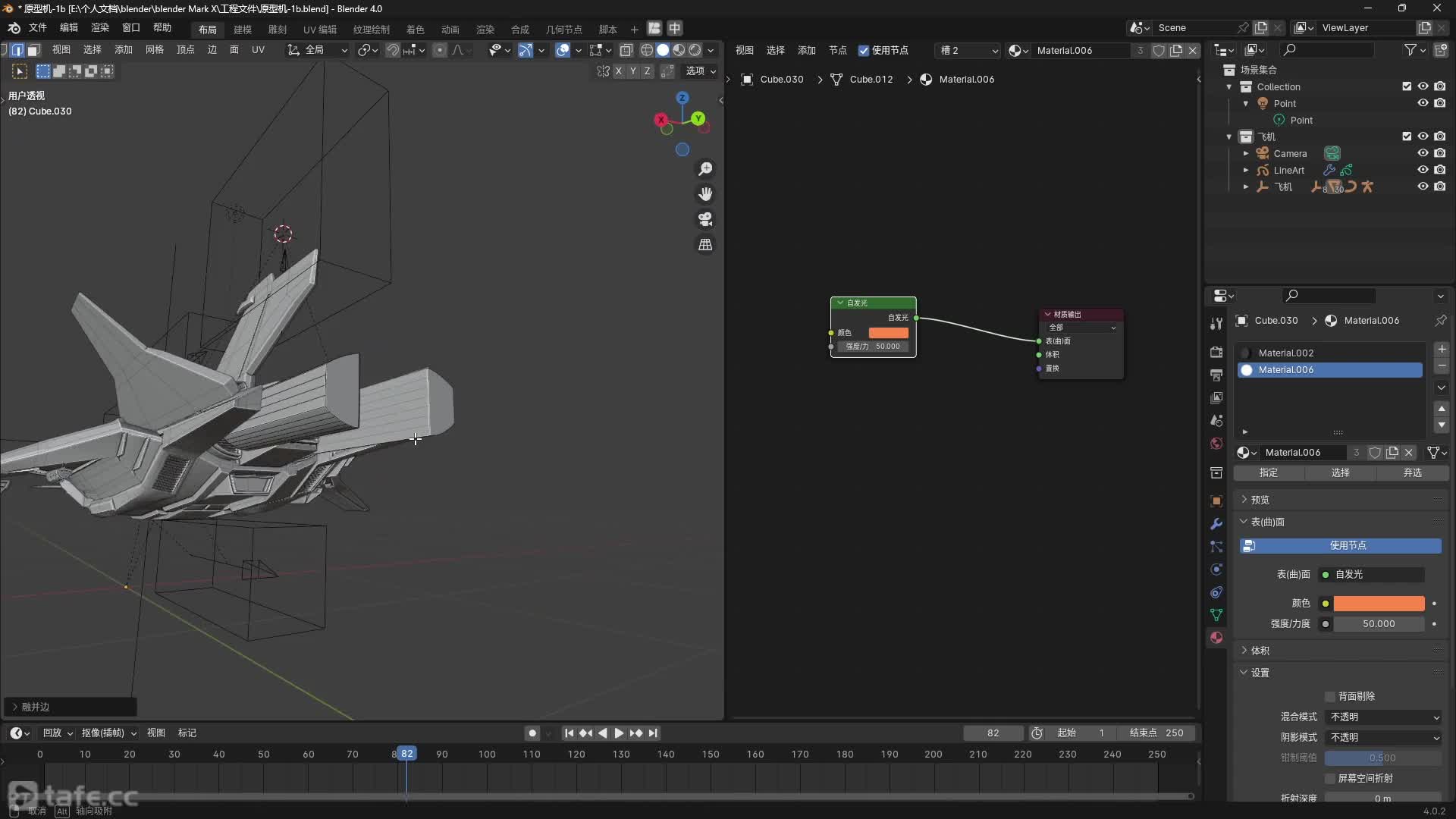The height and width of the screenshot is (819, 1456).
Task: Switch perspective/orthographic grid gizmo
Action: click(x=705, y=244)
